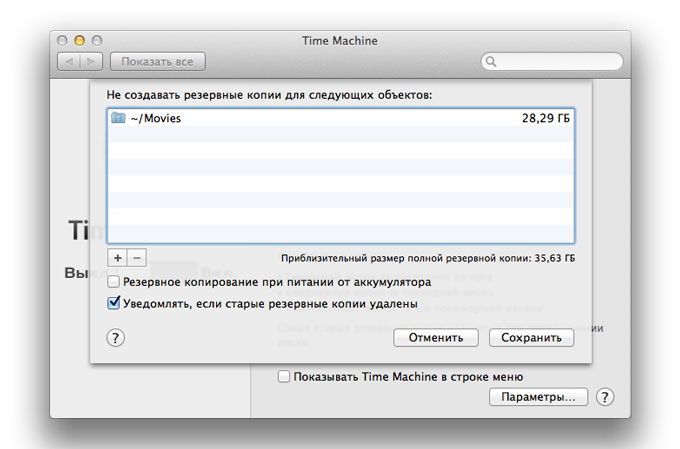
Task: Click the Сохранить button
Action: point(531,338)
